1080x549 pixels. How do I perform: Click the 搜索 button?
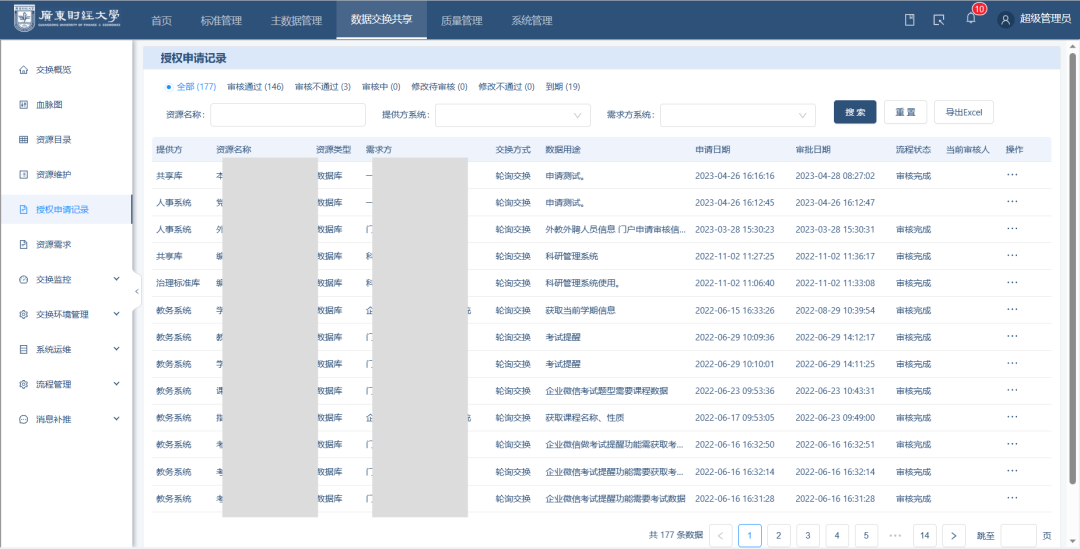(855, 112)
